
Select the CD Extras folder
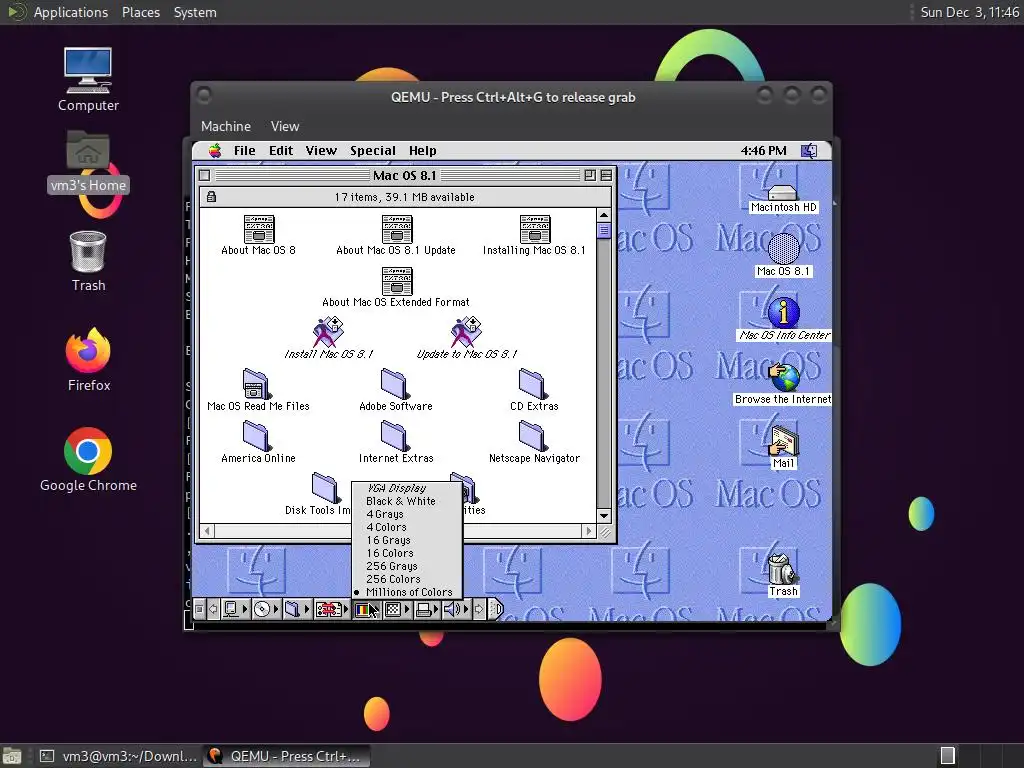[x=532, y=384]
